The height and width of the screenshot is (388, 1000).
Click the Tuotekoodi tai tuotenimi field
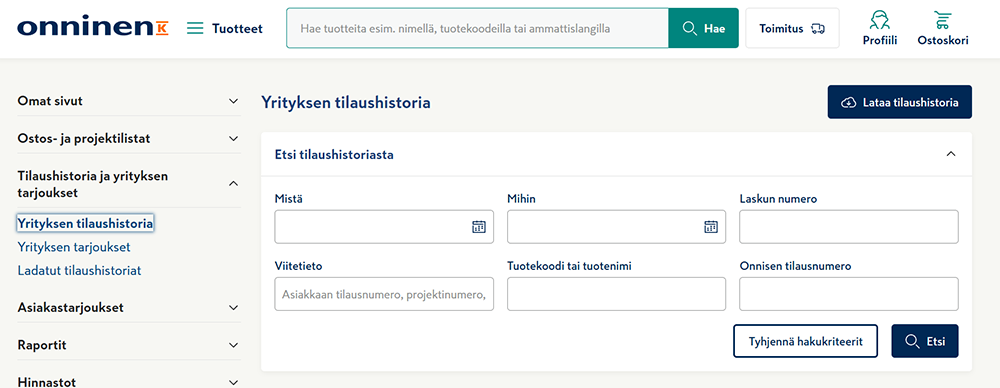(616, 294)
